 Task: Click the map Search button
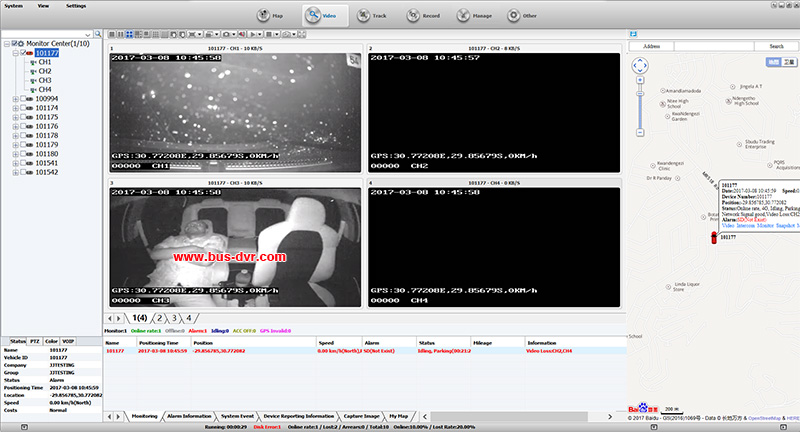[x=775, y=46]
